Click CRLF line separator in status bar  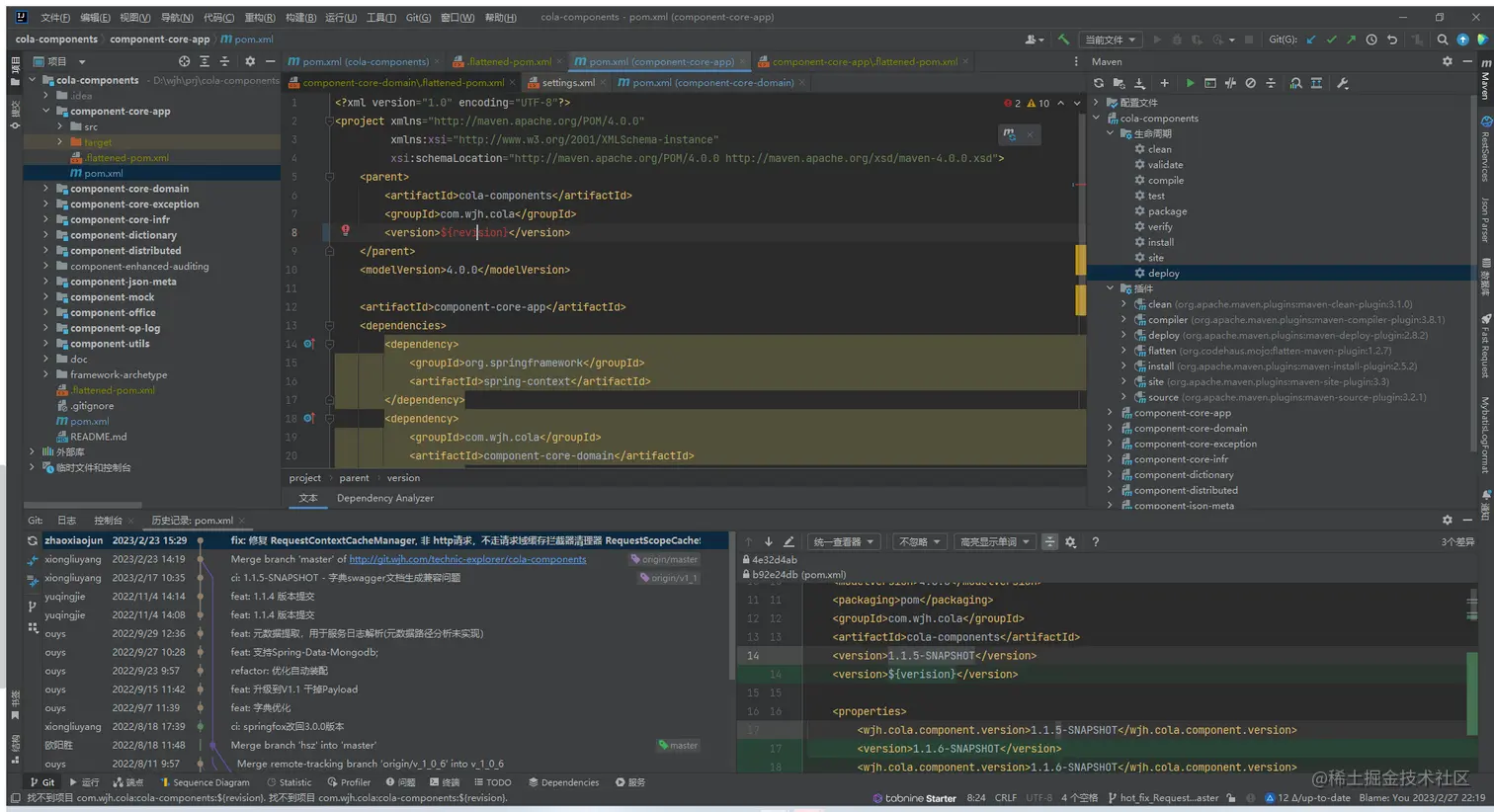(x=1005, y=797)
